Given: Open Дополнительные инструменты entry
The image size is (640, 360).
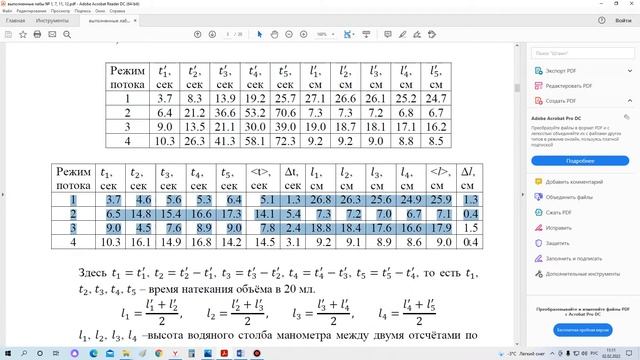Looking at the screenshot, I should point(582,274).
